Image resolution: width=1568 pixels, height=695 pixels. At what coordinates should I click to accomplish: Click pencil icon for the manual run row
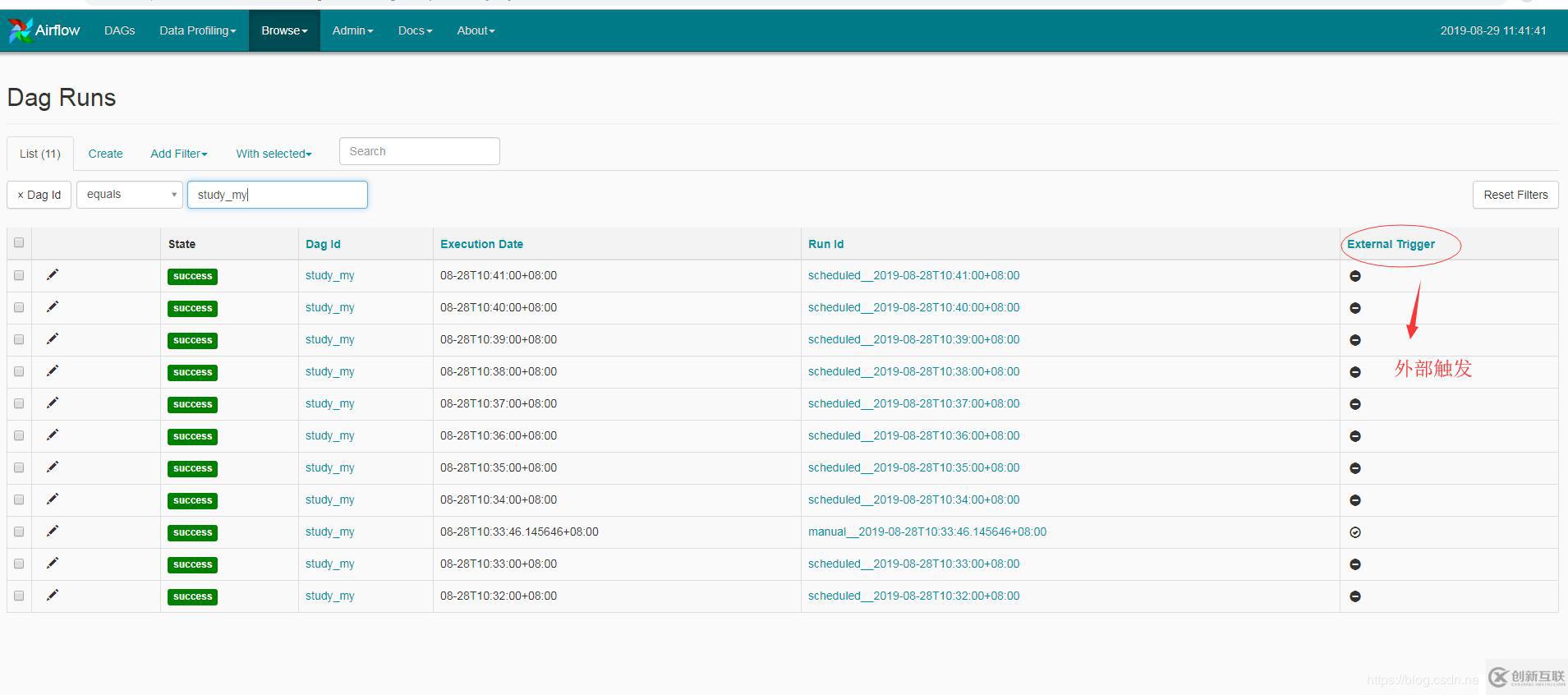coord(53,532)
